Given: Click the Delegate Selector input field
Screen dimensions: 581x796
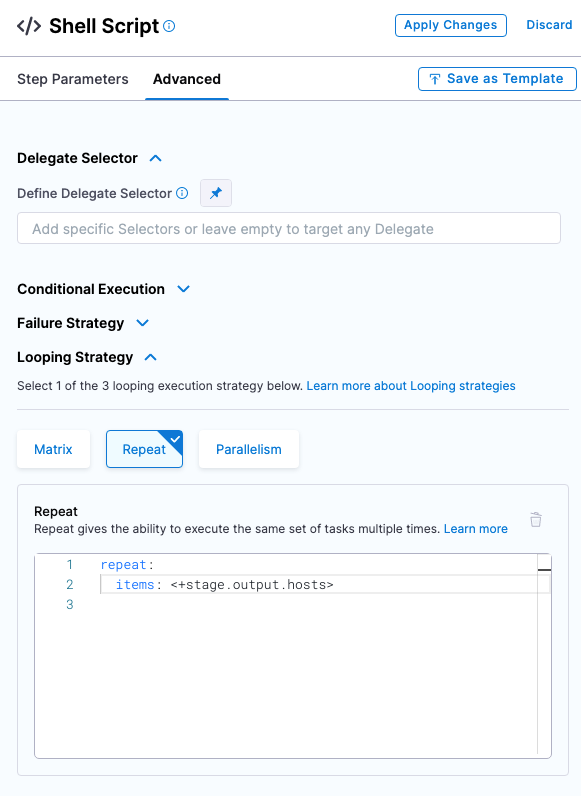Looking at the screenshot, I should [x=289, y=228].
